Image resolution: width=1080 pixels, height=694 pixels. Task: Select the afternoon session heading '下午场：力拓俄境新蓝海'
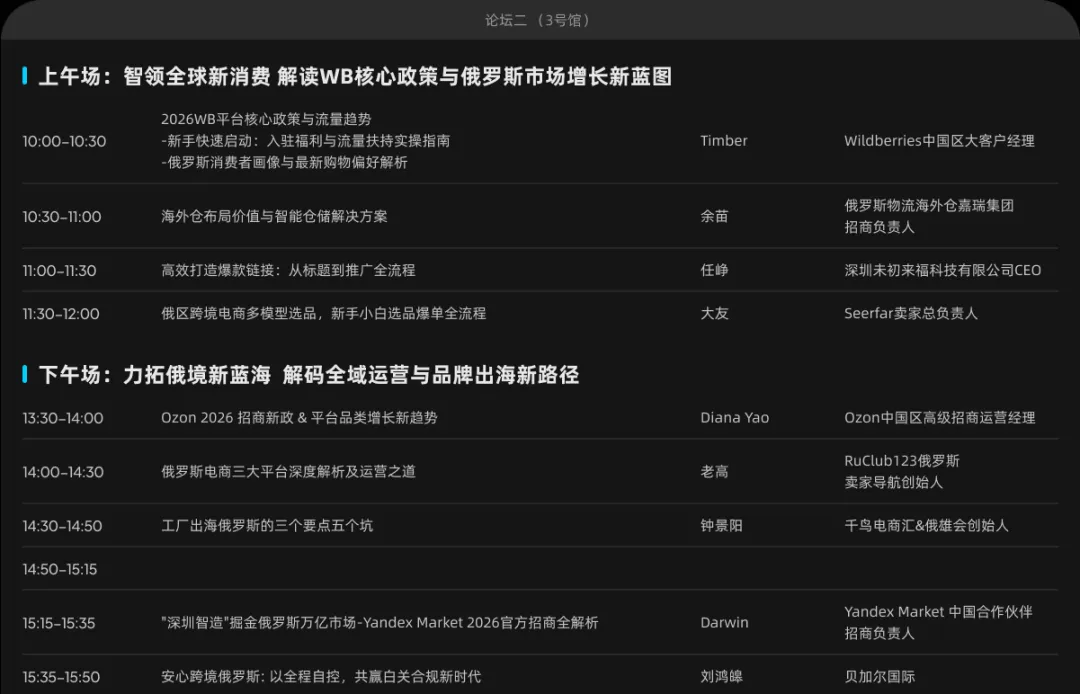(x=154, y=375)
